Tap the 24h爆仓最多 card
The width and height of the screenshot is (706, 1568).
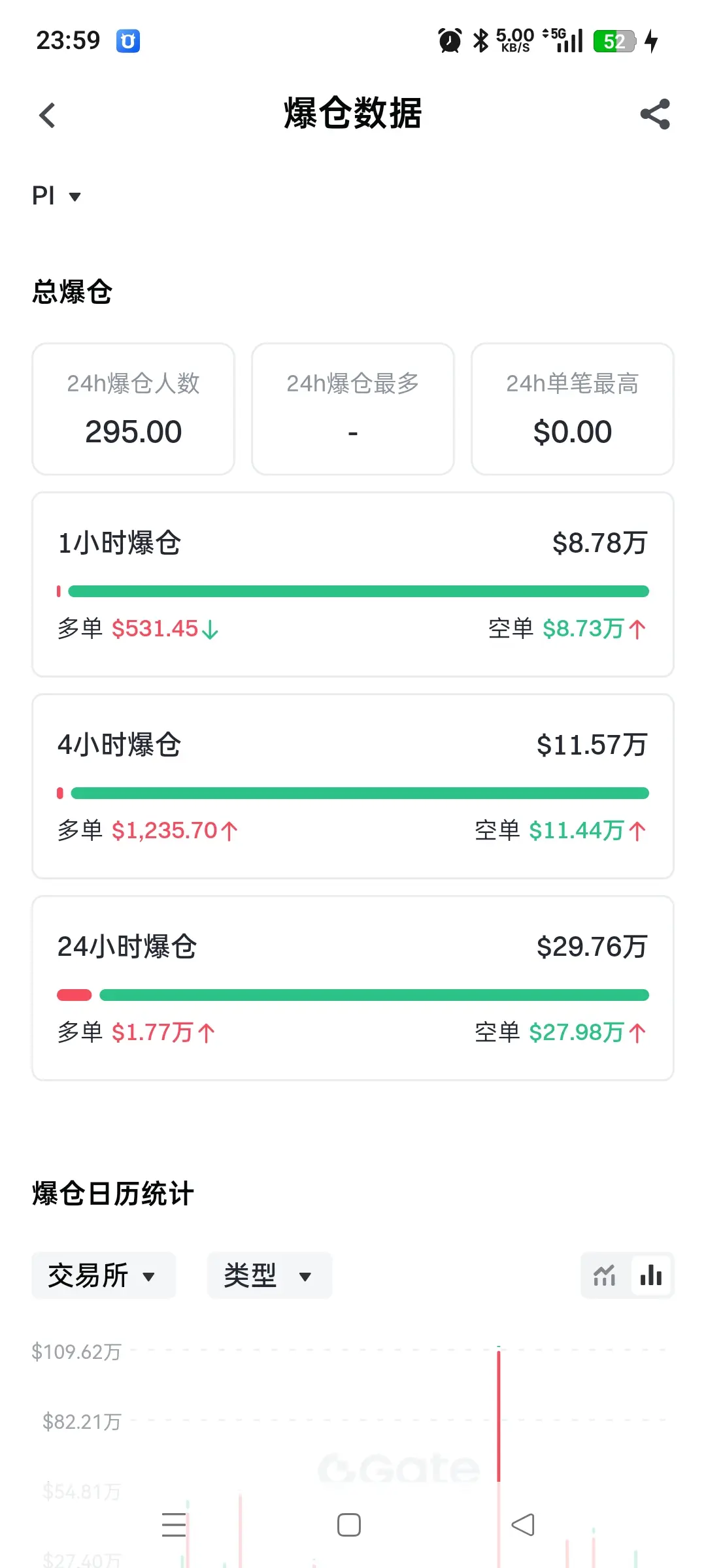tap(353, 409)
